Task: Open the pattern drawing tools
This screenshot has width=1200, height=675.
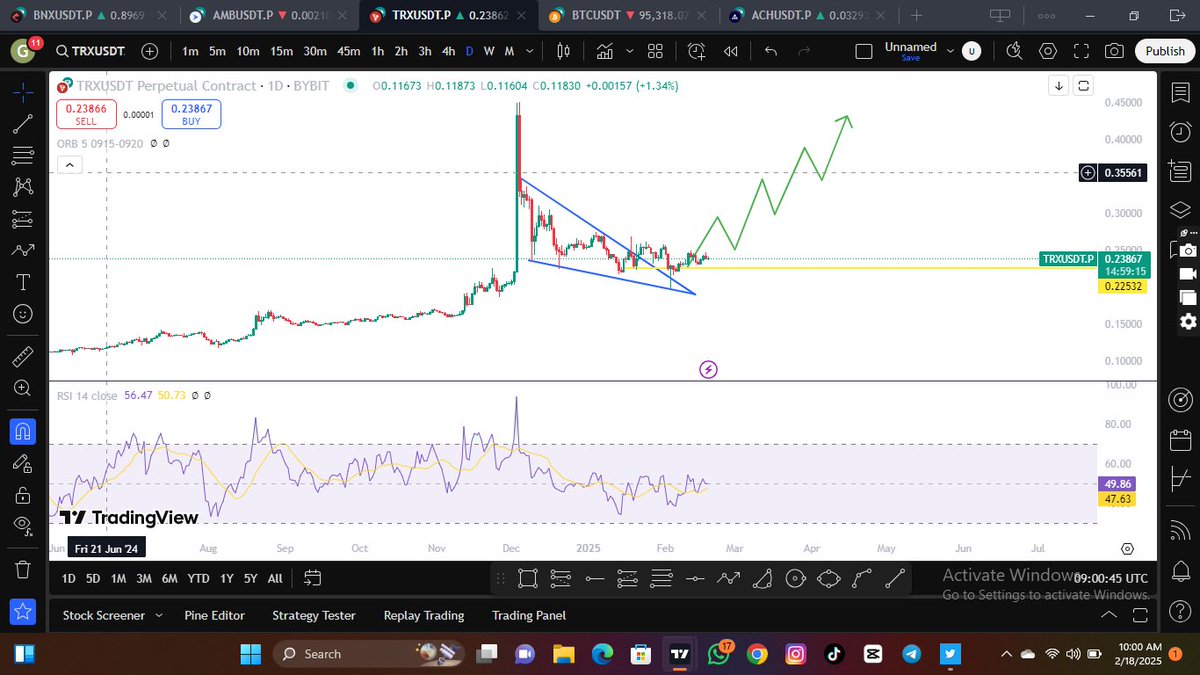Action: click(x=24, y=187)
